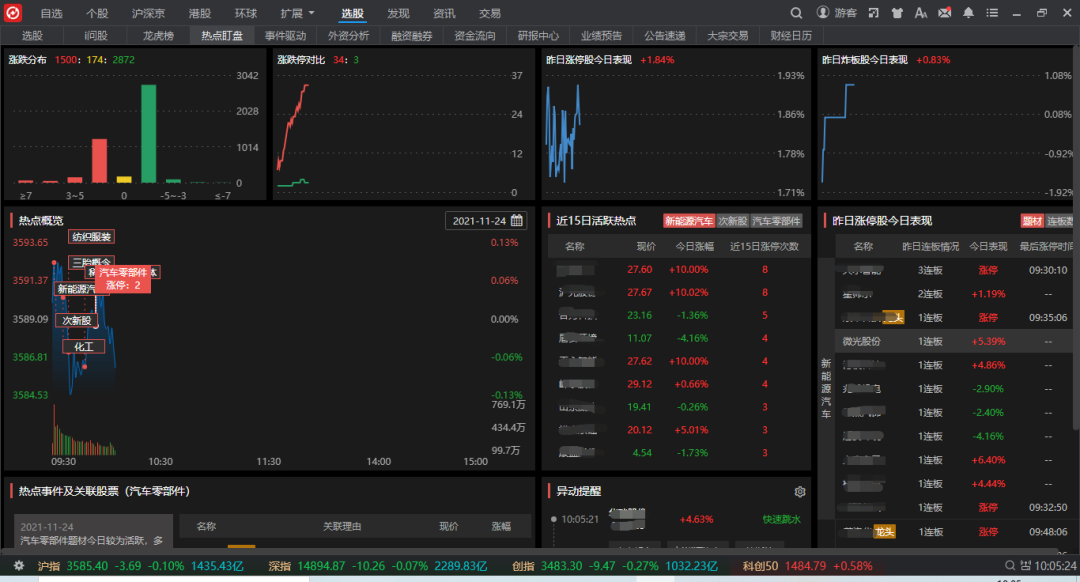Sort by 今日涨幅 column header
Screen dimensions: 1080x582
(x=694, y=247)
